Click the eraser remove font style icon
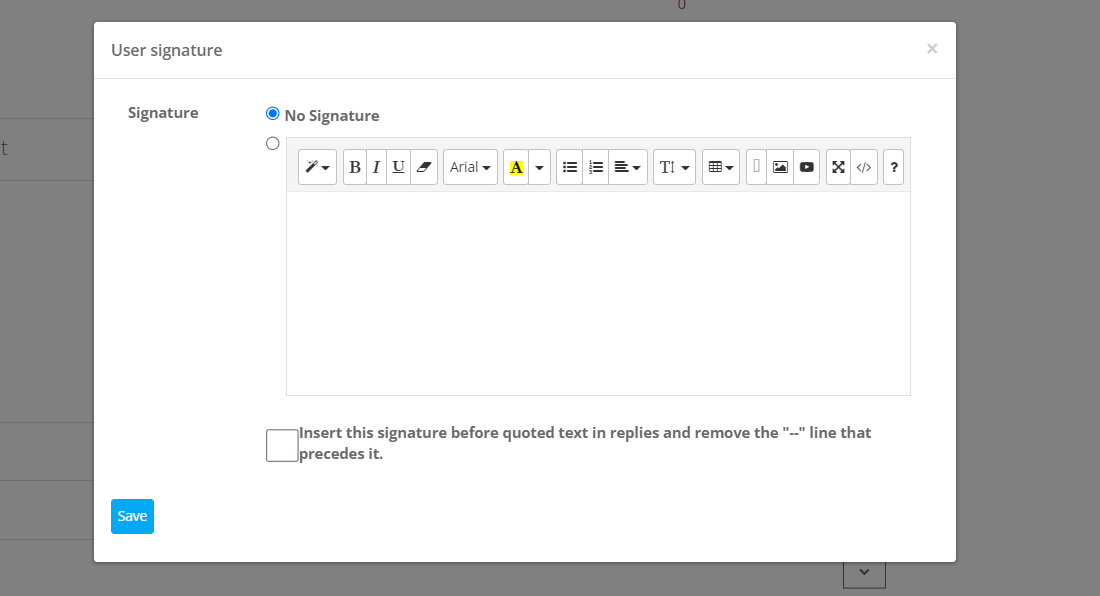The height and width of the screenshot is (596, 1100). 424,167
